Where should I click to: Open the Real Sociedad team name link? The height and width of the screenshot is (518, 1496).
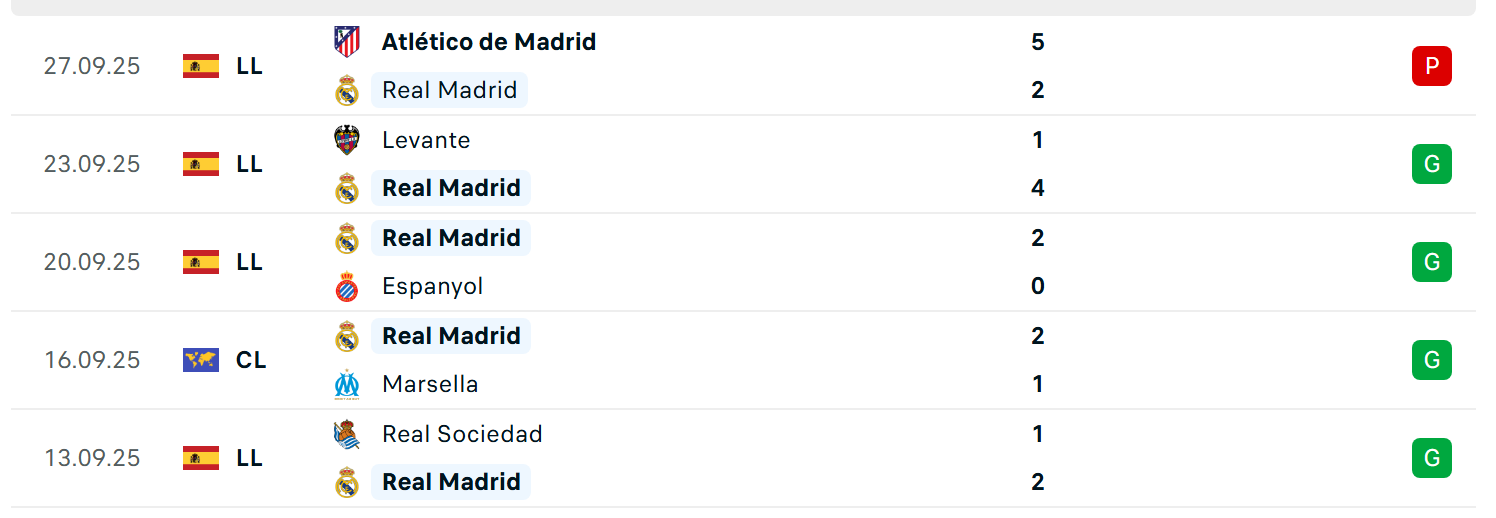point(462,434)
